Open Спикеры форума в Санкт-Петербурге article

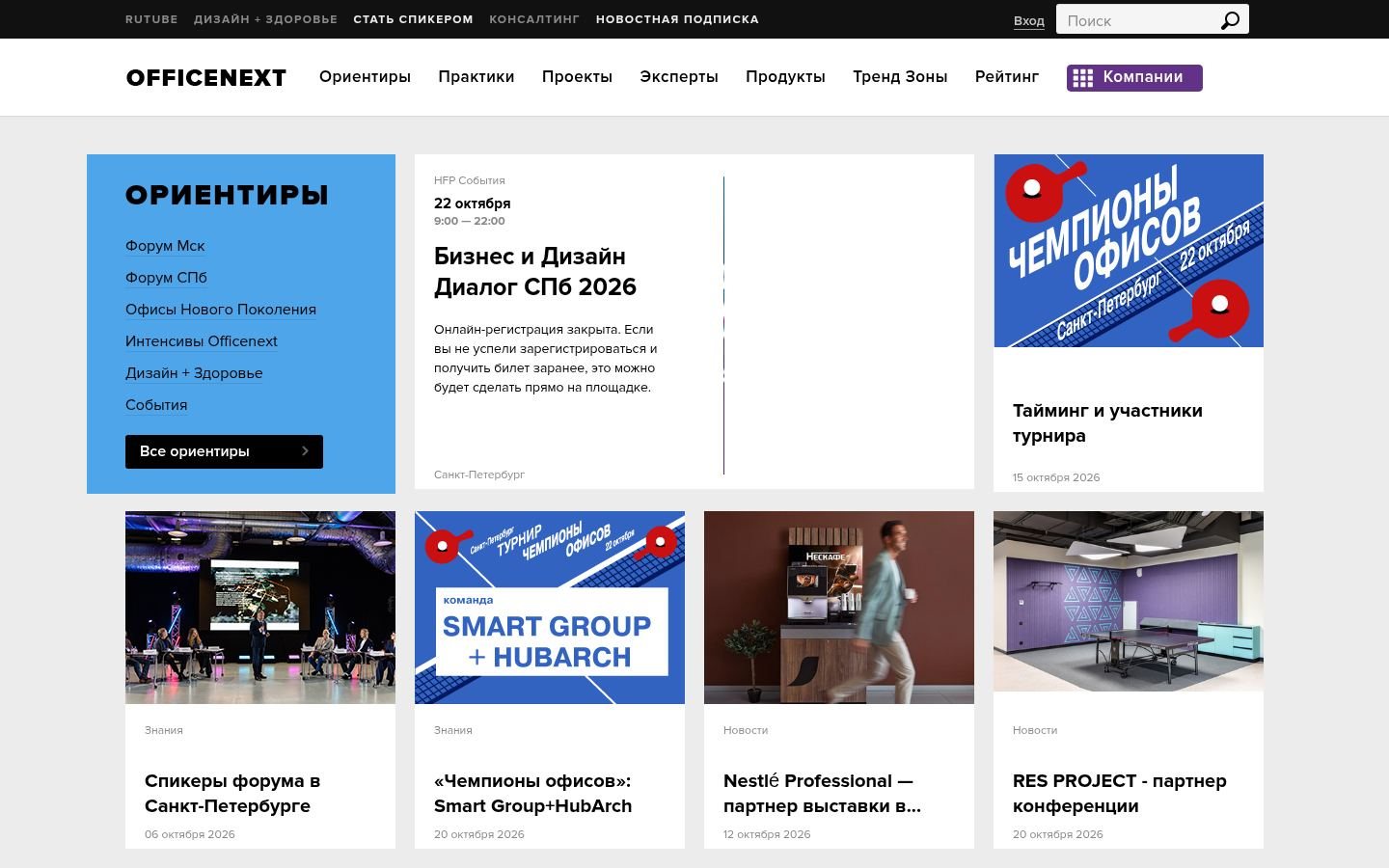pyautogui.click(x=232, y=794)
